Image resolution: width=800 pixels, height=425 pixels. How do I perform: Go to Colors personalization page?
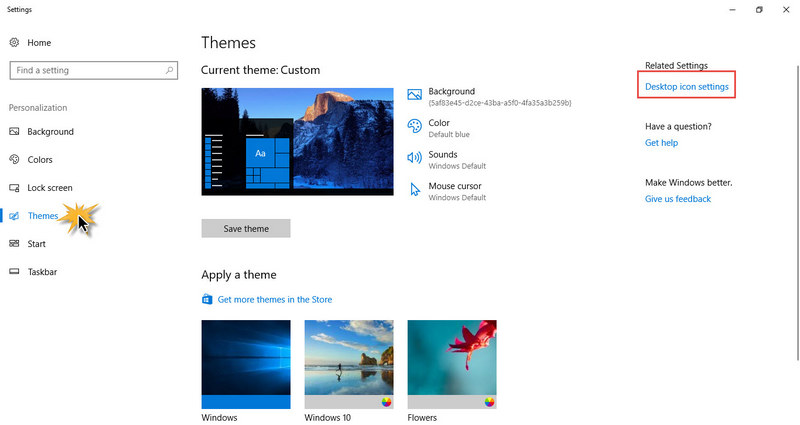click(x=40, y=160)
